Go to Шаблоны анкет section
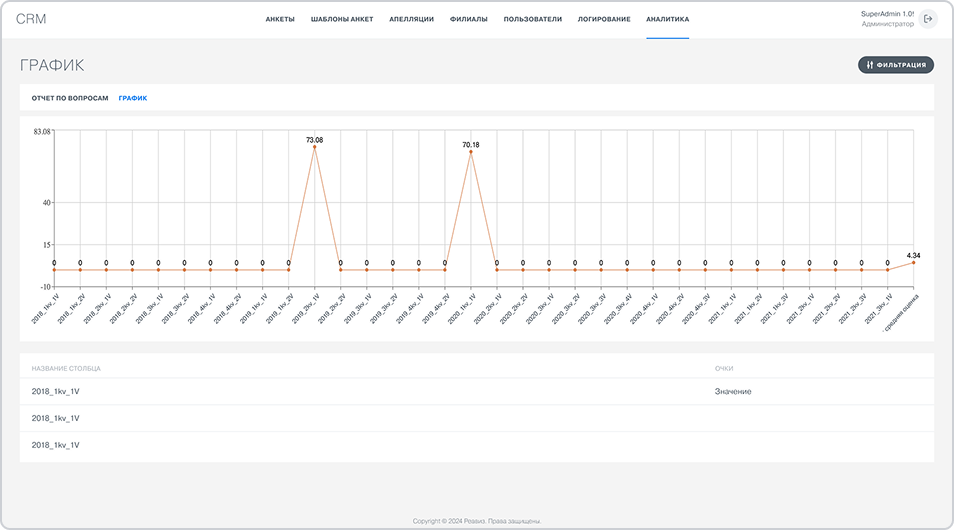Screen dimensions: 954x530 coord(342,19)
